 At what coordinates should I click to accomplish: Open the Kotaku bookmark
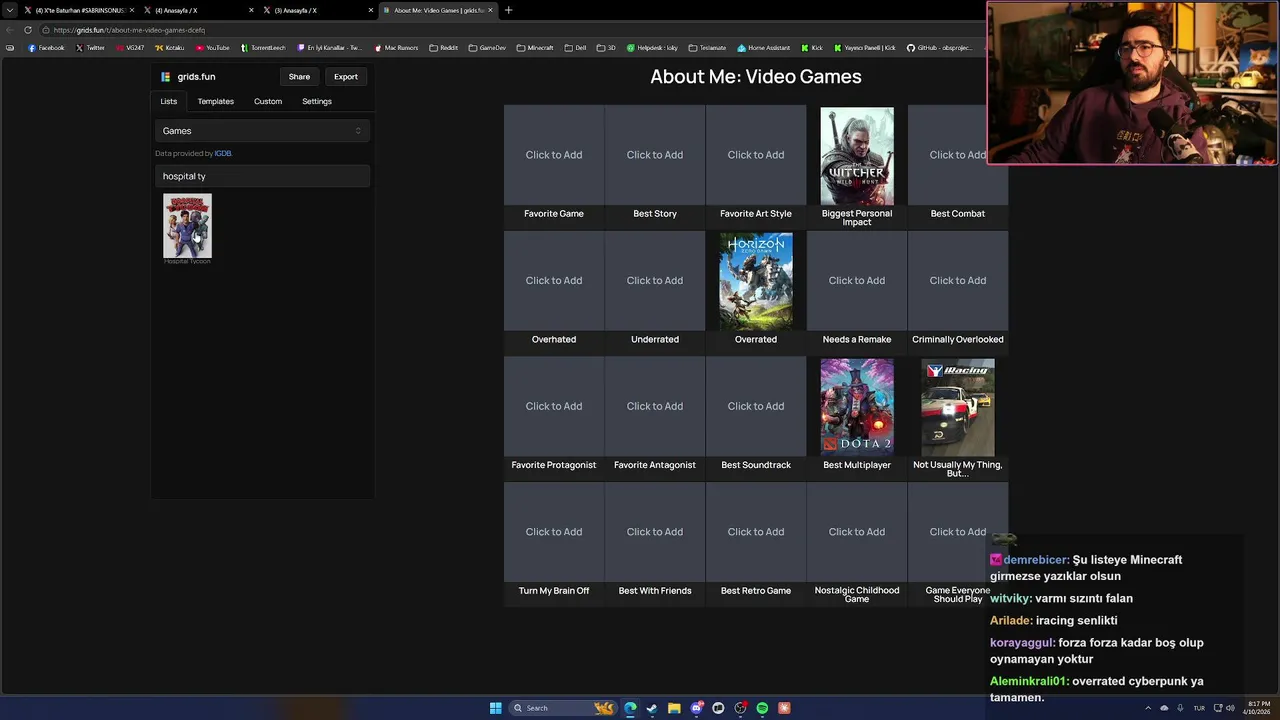pyautogui.click(x=170, y=48)
